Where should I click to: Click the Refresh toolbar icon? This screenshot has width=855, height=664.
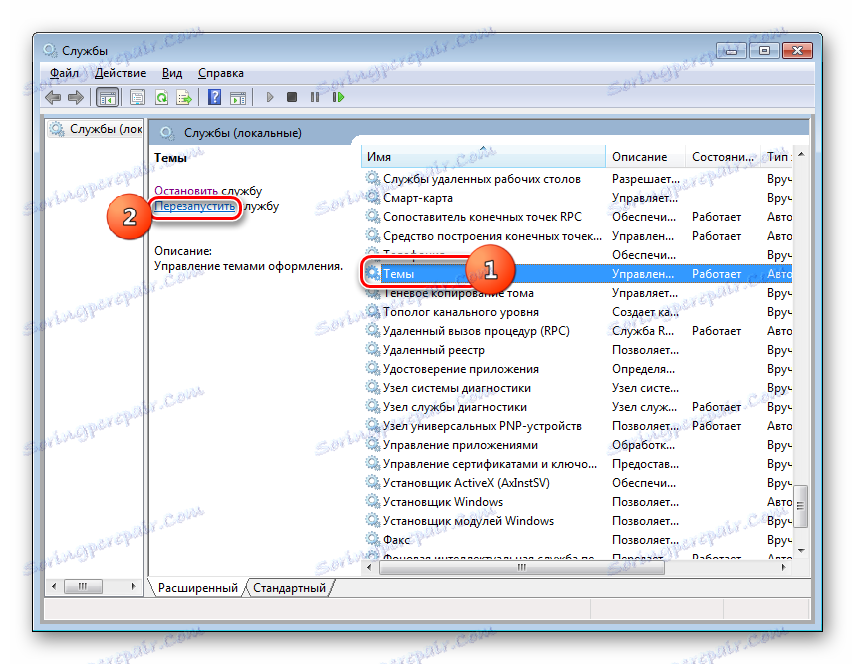point(161,98)
